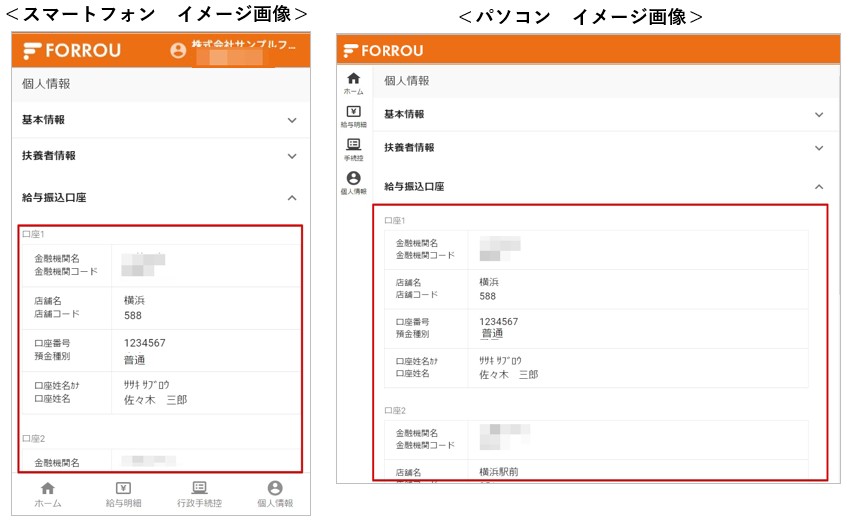Click 横浜 branch name in PC view

click(489, 282)
